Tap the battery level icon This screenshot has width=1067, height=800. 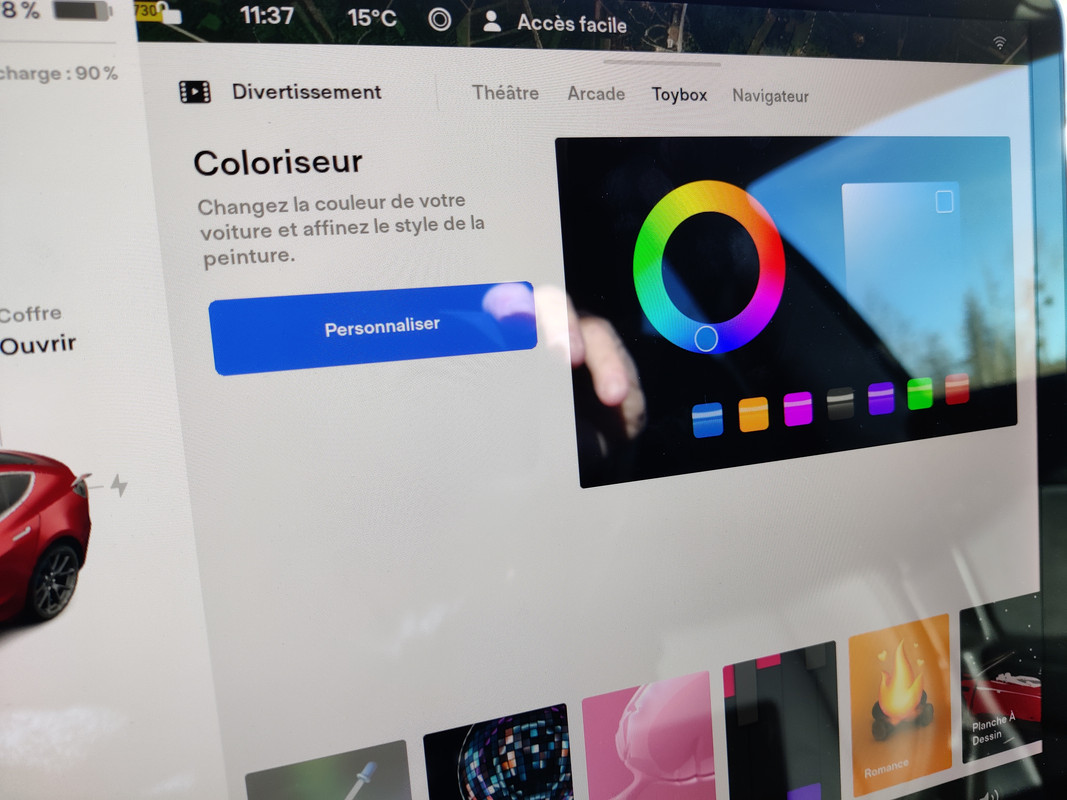tap(82, 11)
